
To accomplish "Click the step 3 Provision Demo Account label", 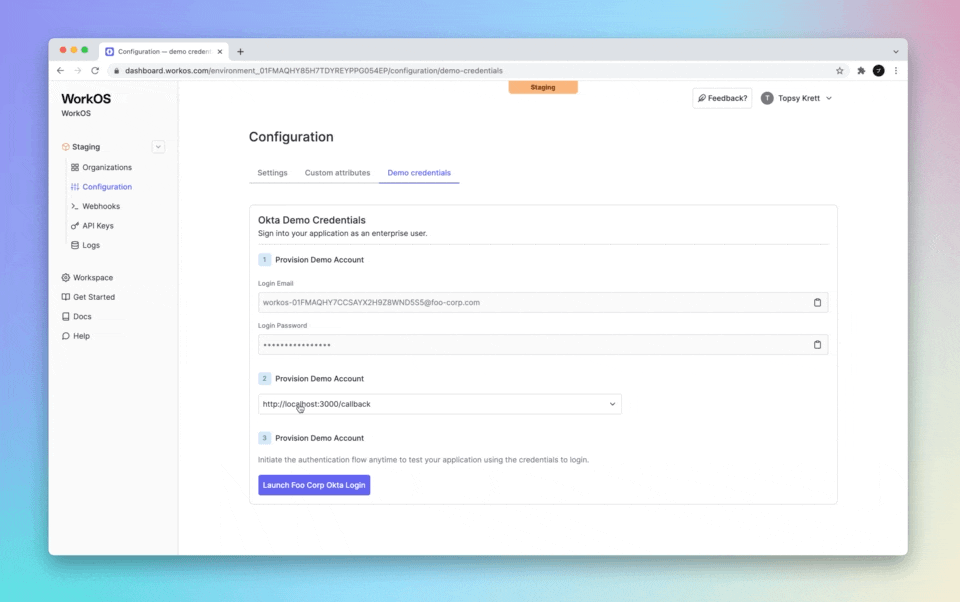I will (x=319, y=438).
